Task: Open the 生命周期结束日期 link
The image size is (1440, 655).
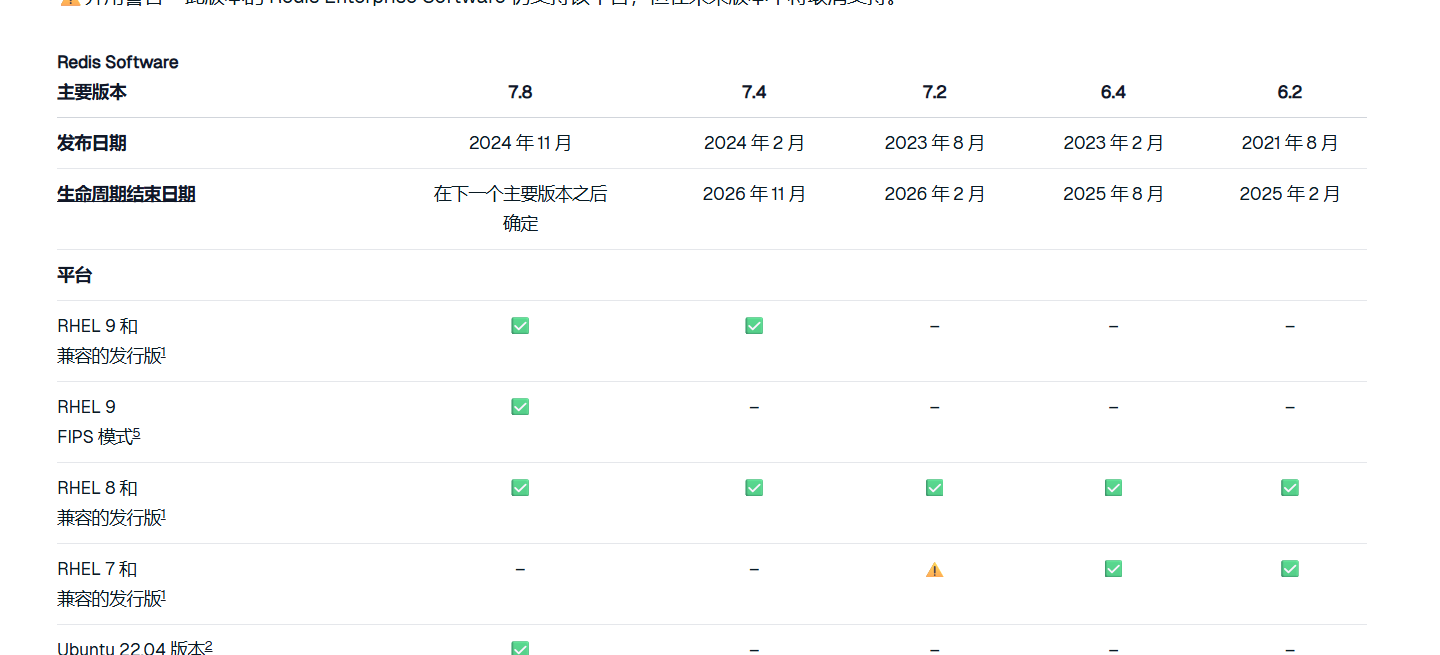Action: point(126,194)
